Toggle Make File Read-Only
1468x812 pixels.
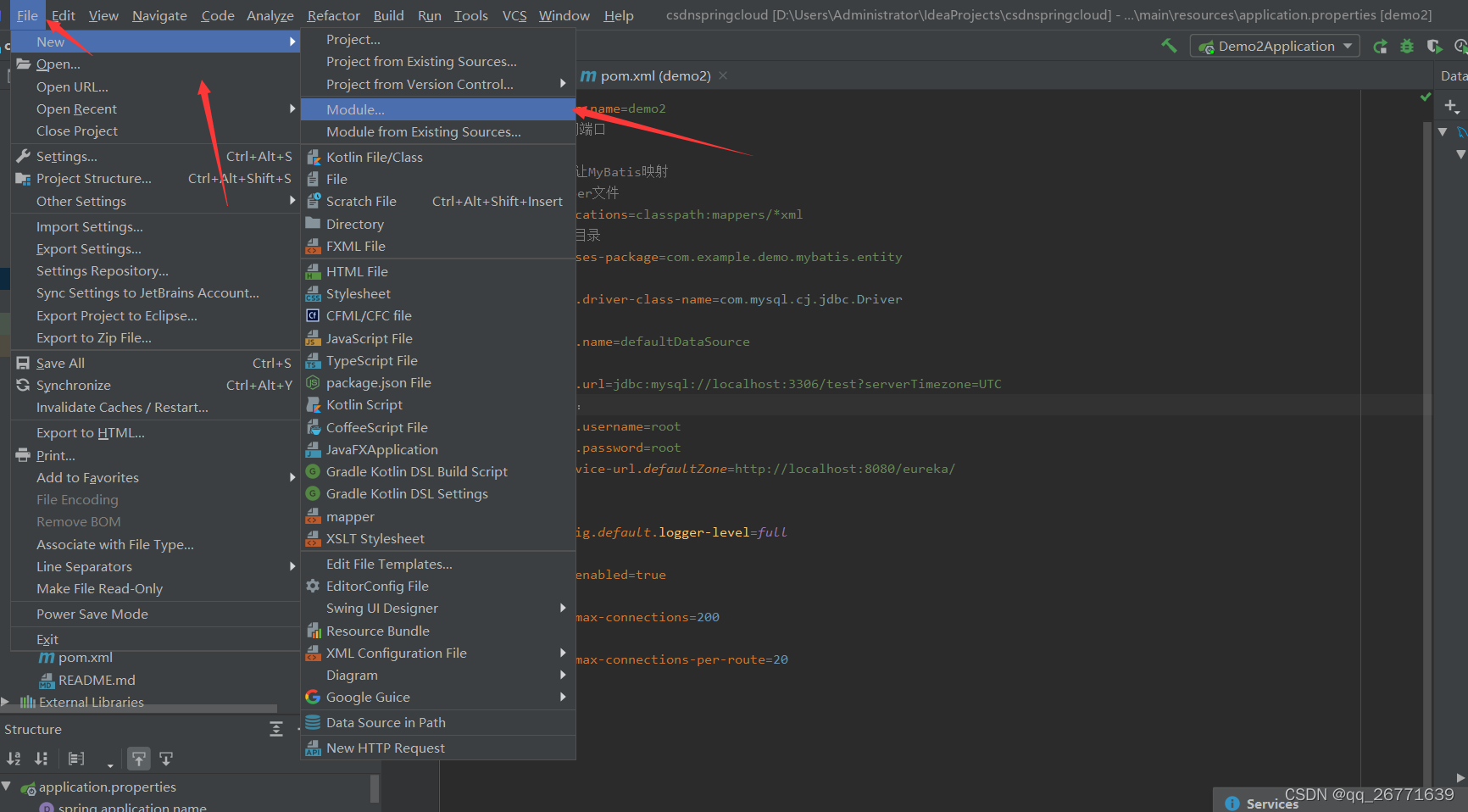pos(155,588)
